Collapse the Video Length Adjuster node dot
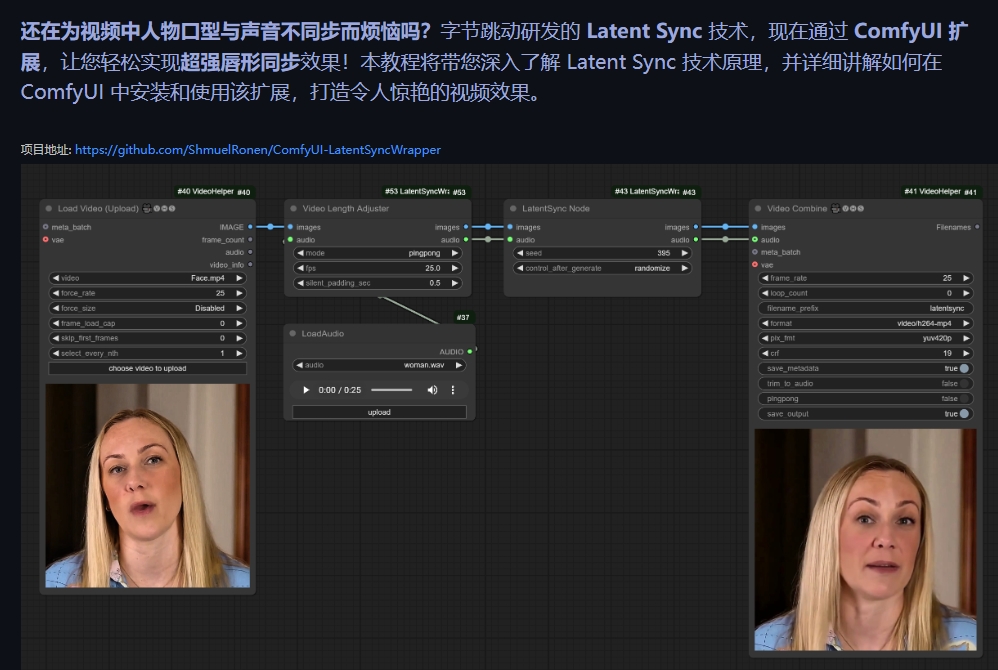 (293, 208)
